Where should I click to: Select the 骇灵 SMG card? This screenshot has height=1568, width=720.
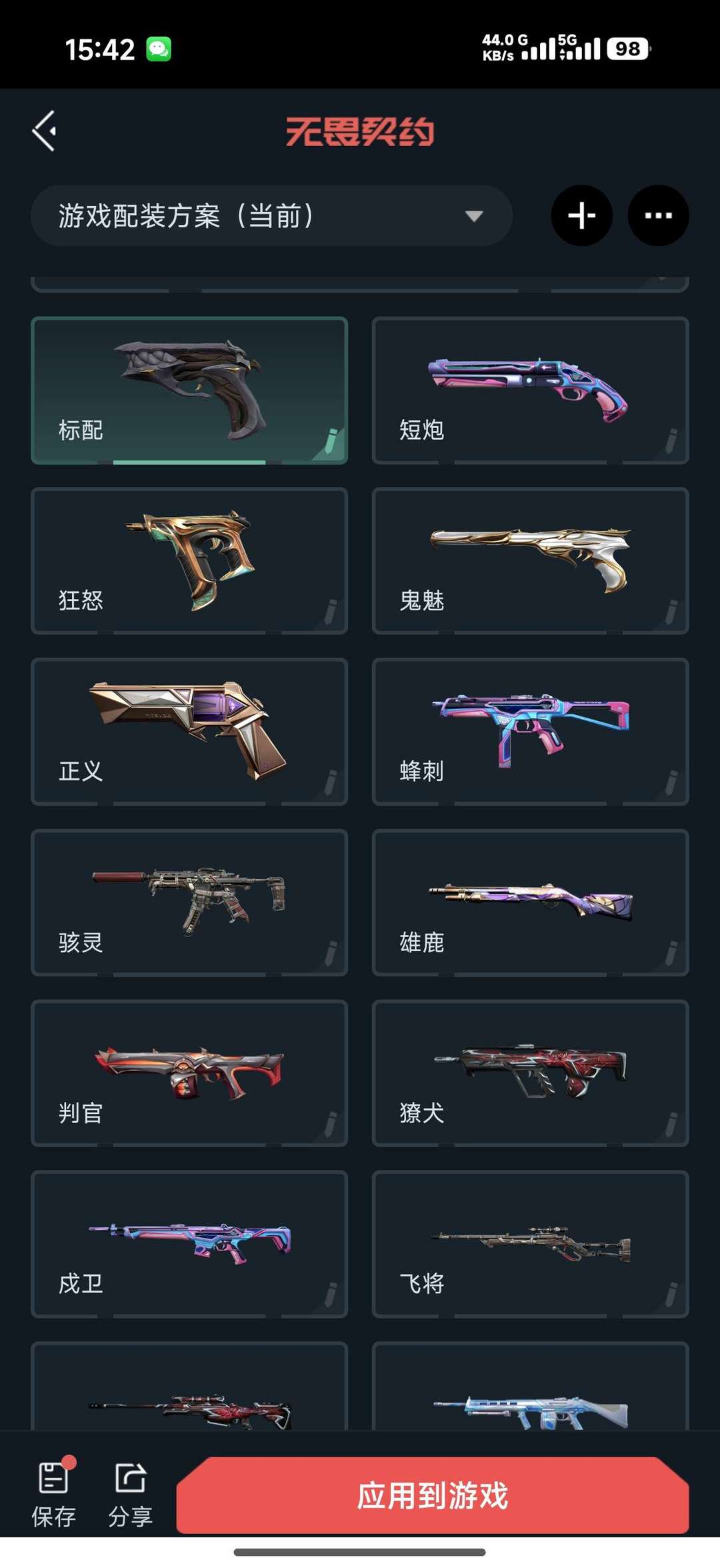click(x=189, y=902)
